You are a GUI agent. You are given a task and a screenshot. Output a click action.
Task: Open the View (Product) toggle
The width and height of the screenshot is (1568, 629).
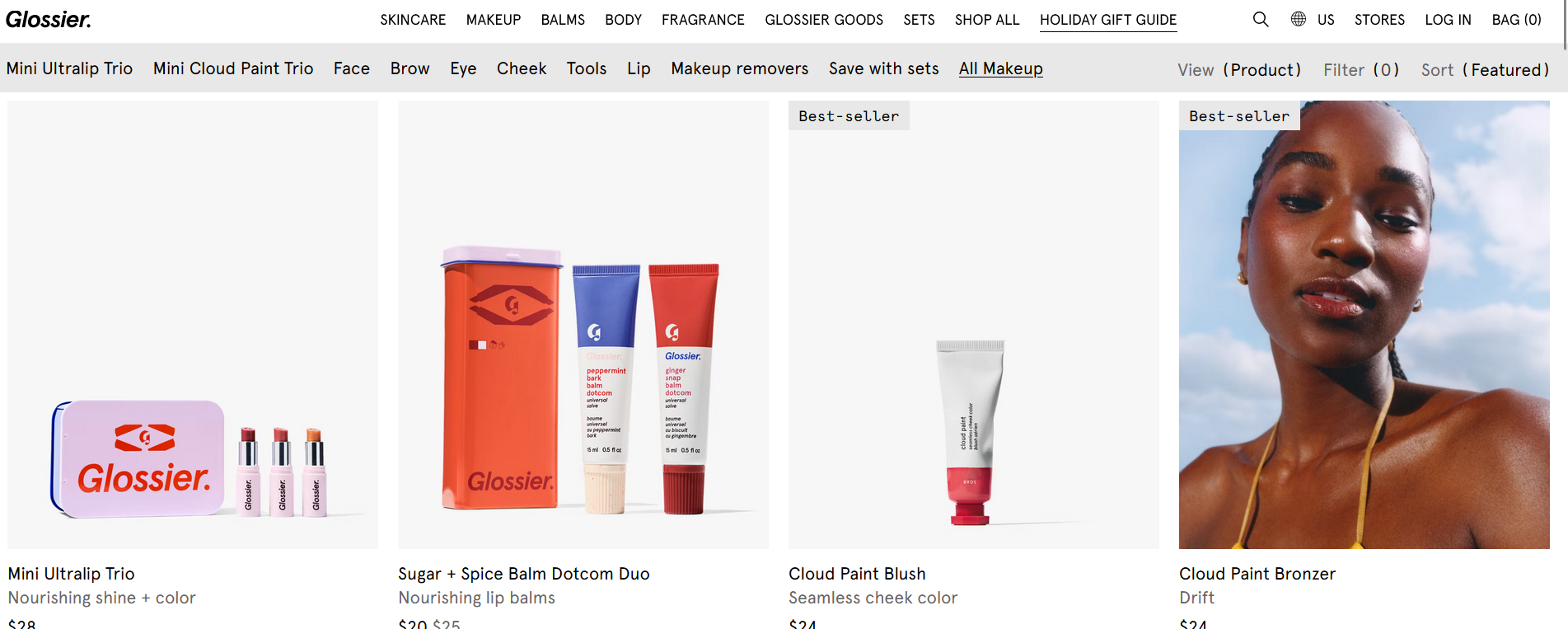tap(1239, 70)
